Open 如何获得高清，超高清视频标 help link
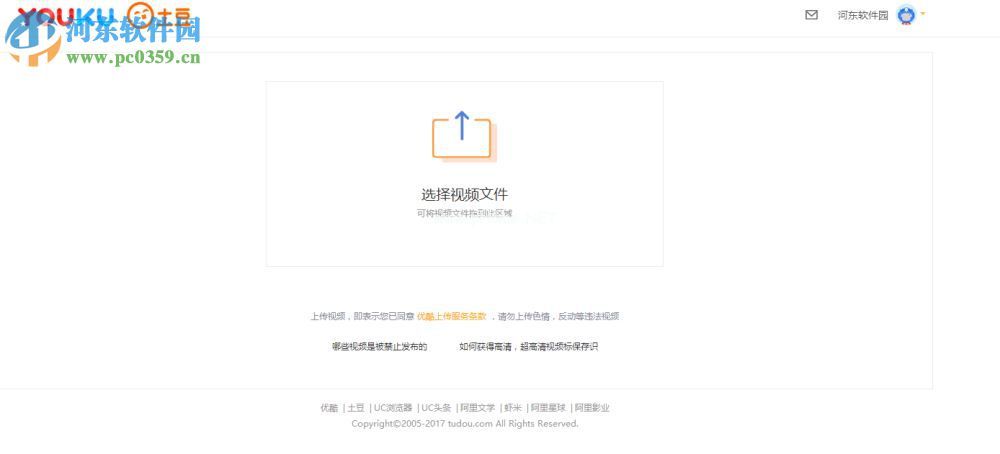The width and height of the screenshot is (1000, 454). pyautogui.click(x=529, y=347)
